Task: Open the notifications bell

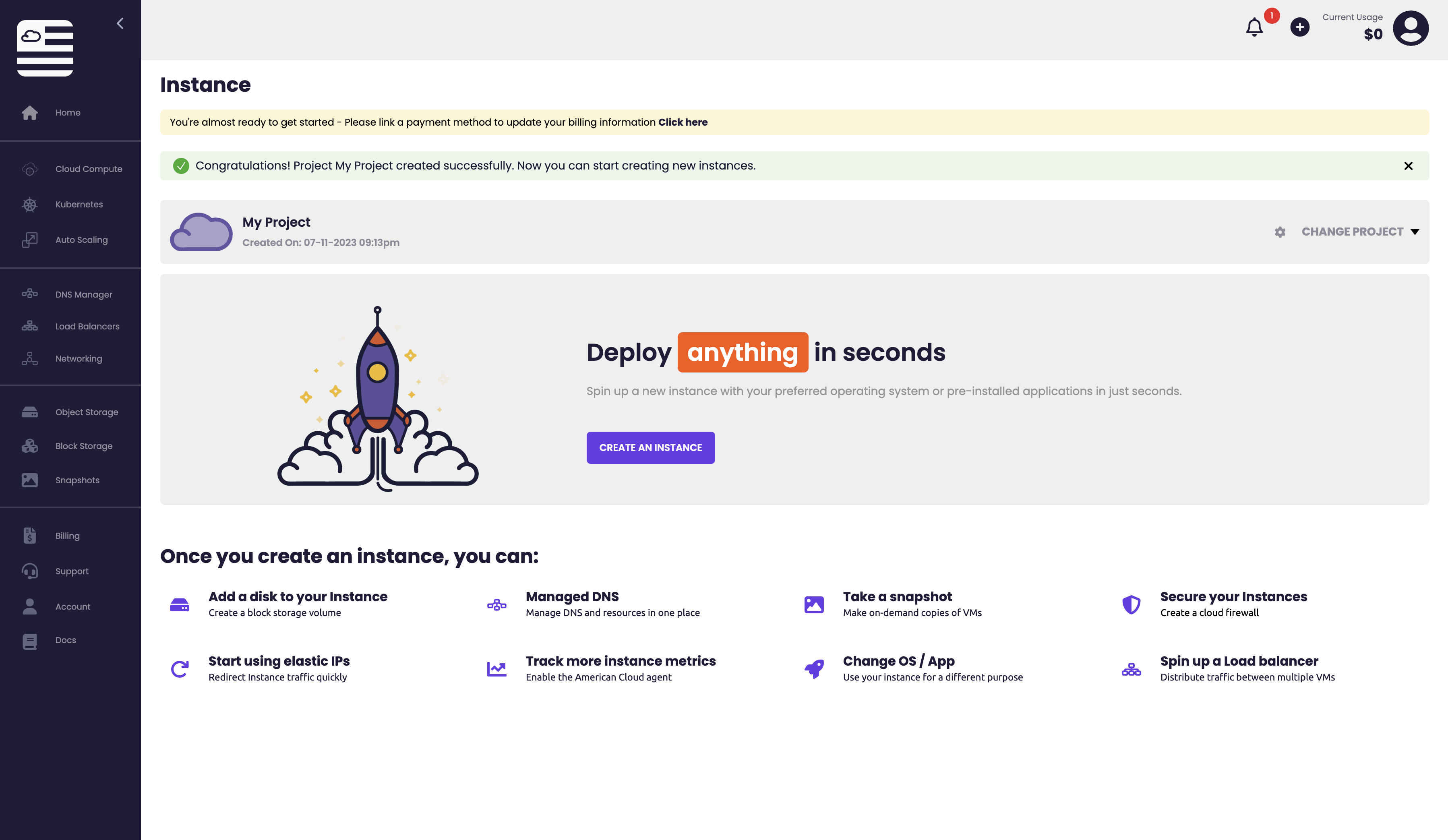Action: point(1255,27)
